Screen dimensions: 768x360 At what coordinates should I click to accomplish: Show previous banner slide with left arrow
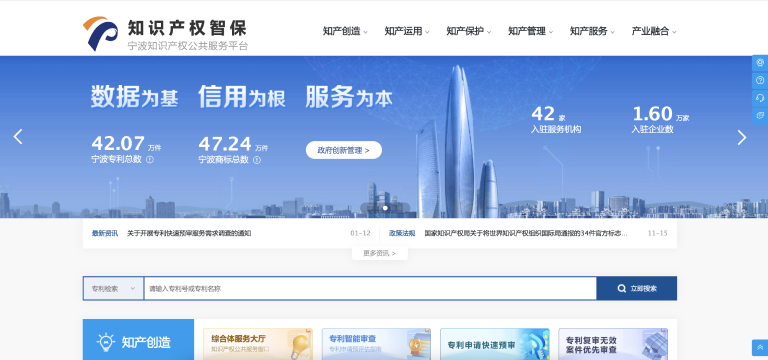[18, 137]
